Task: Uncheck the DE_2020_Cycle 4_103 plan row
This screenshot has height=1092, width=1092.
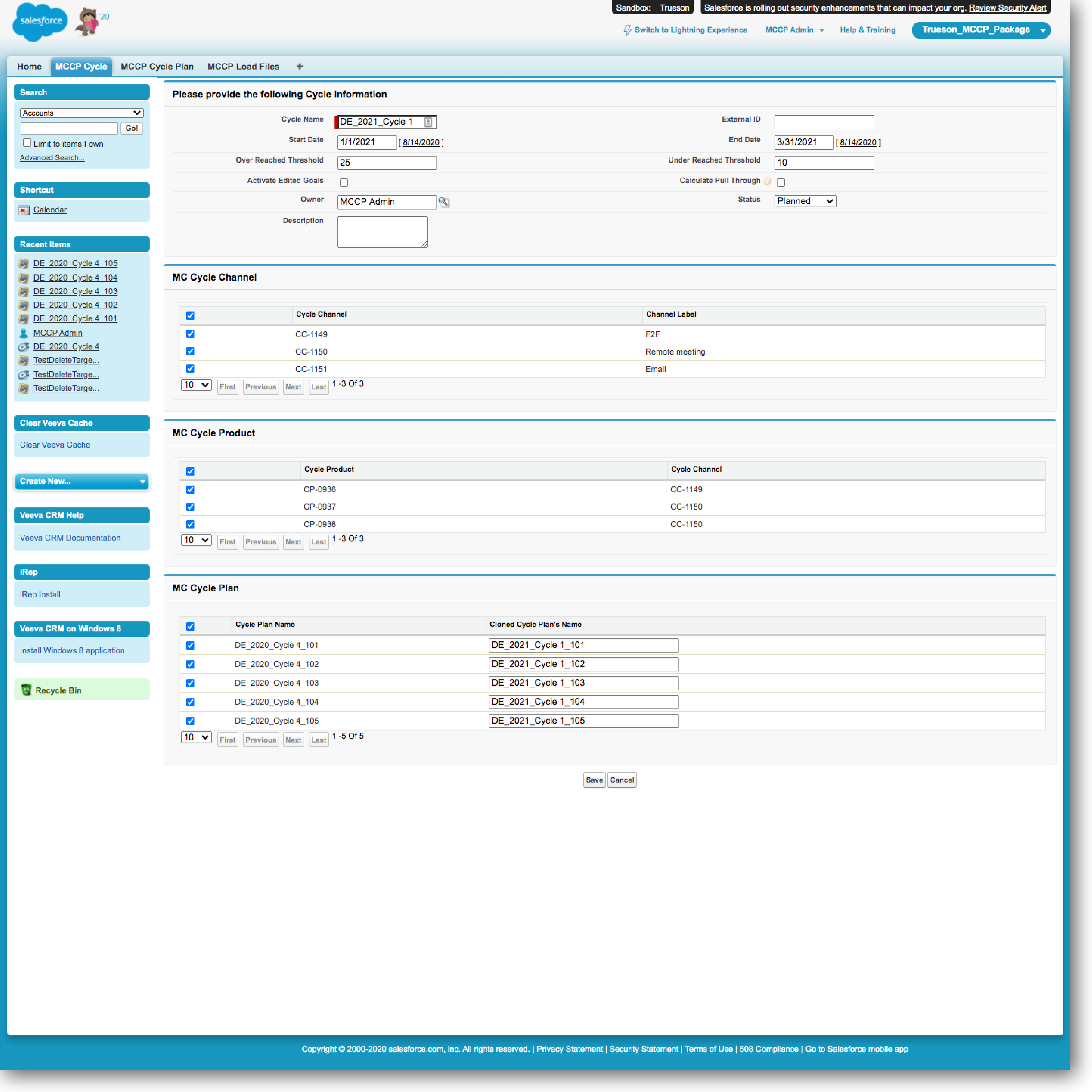Action: point(190,683)
